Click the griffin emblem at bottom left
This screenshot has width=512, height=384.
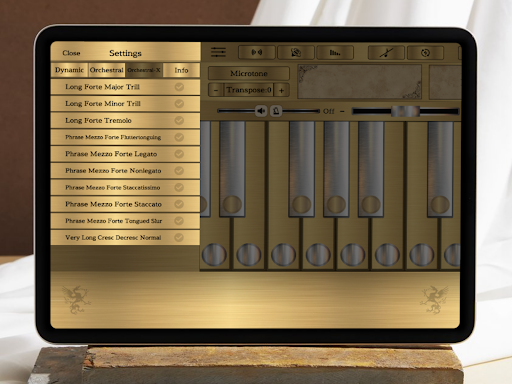[76, 299]
